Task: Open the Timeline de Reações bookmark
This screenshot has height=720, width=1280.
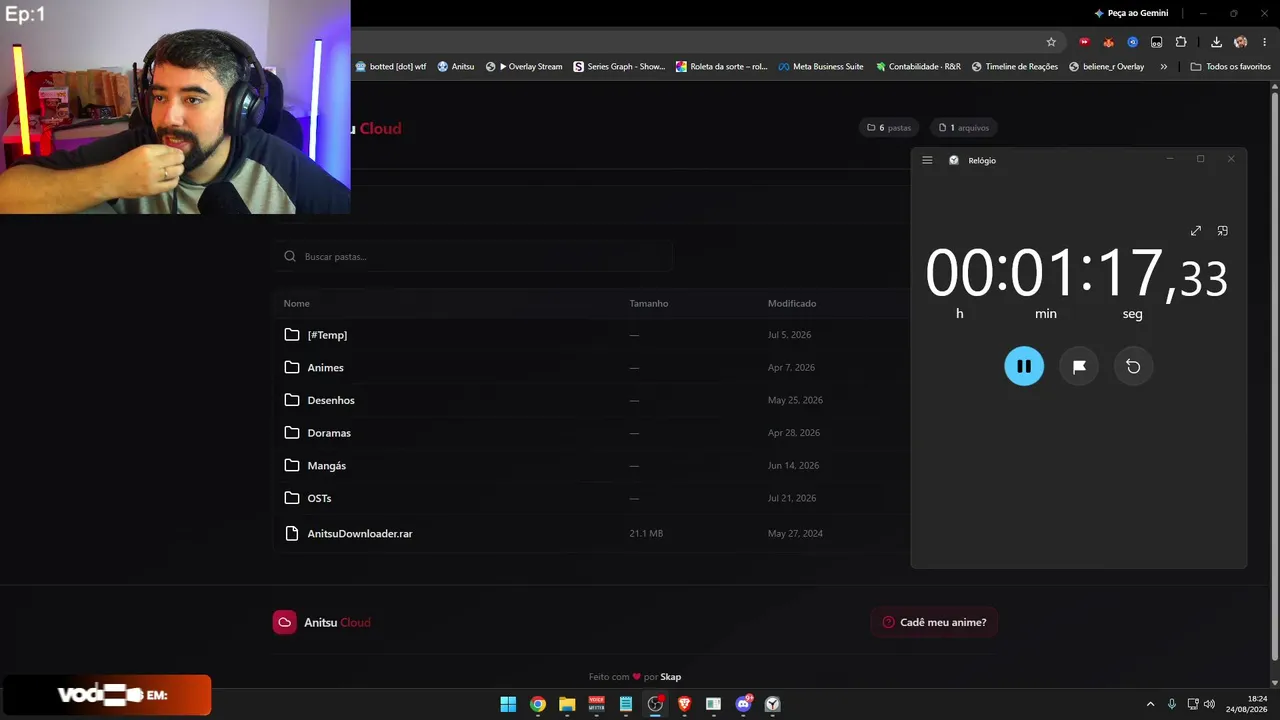Action: [1014, 67]
